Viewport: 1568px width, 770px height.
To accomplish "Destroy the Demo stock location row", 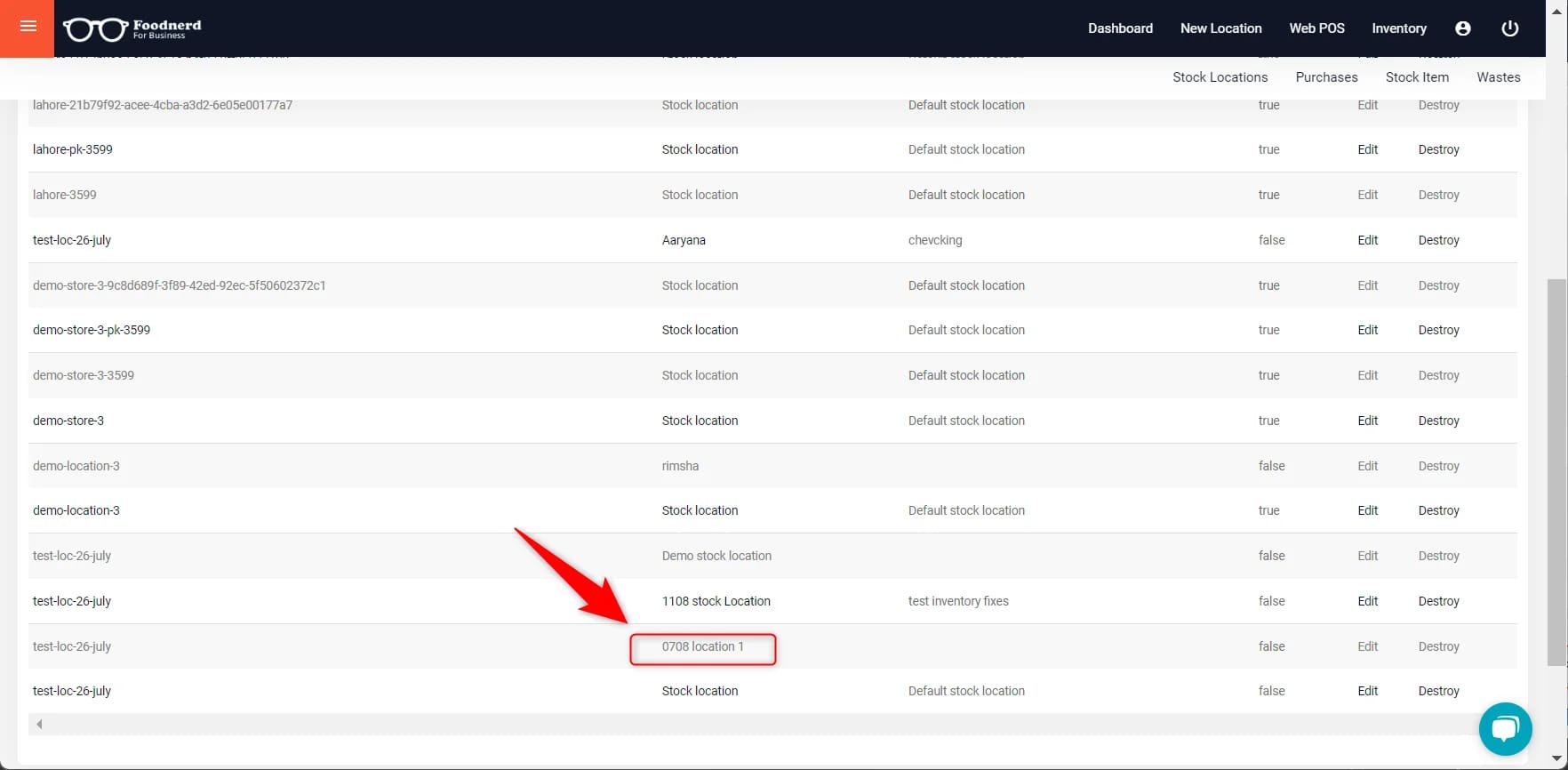I will pyautogui.click(x=1438, y=557).
